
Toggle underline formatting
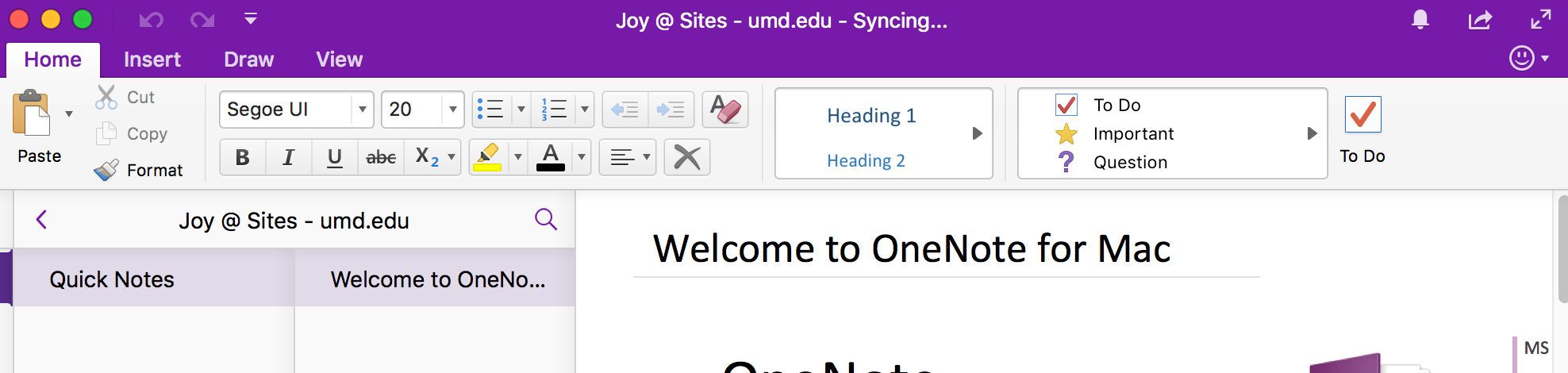[x=335, y=157]
